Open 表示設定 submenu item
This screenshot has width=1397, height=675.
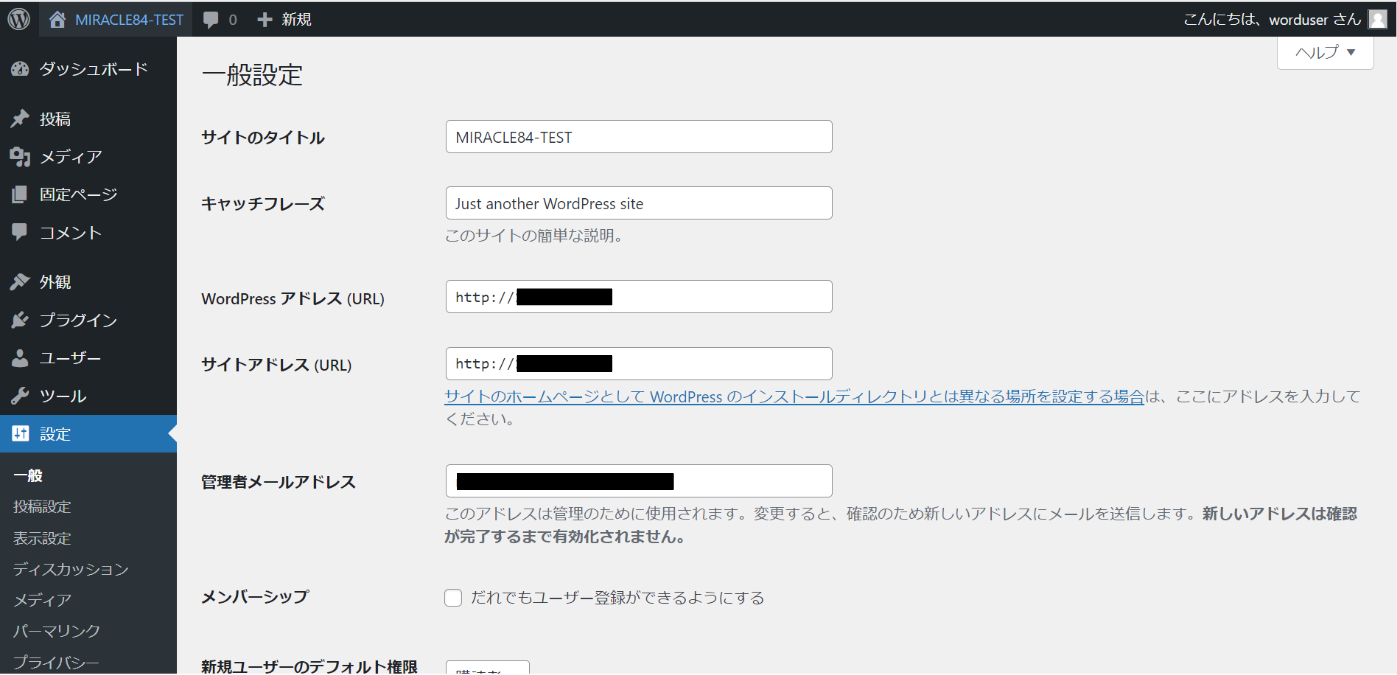(42, 538)
